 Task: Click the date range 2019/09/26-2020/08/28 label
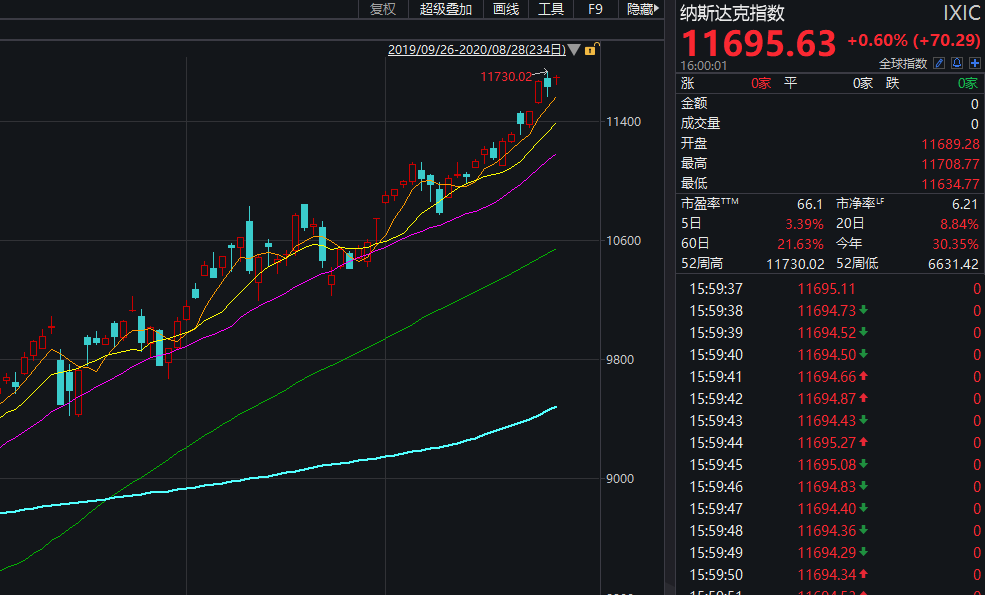(x=476, y=49)
